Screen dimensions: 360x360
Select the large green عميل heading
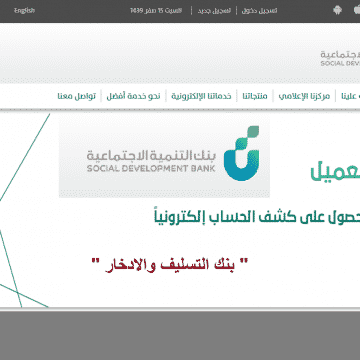click(x=335, y=172)
